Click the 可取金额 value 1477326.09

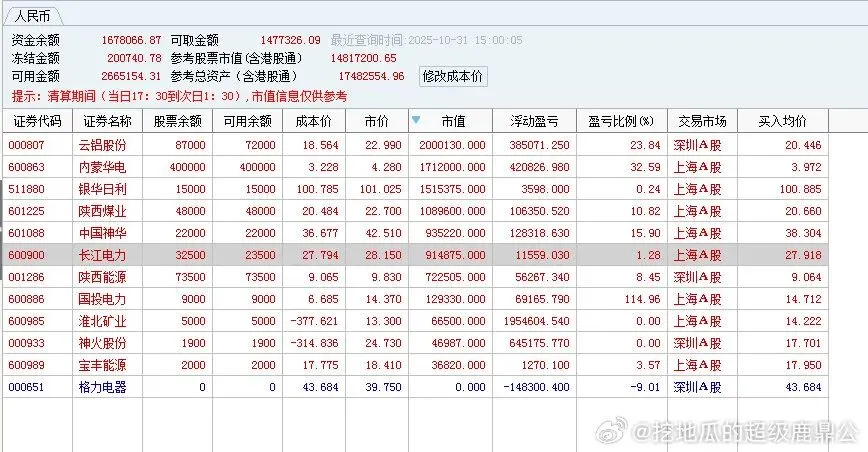(x=291, y=40)
